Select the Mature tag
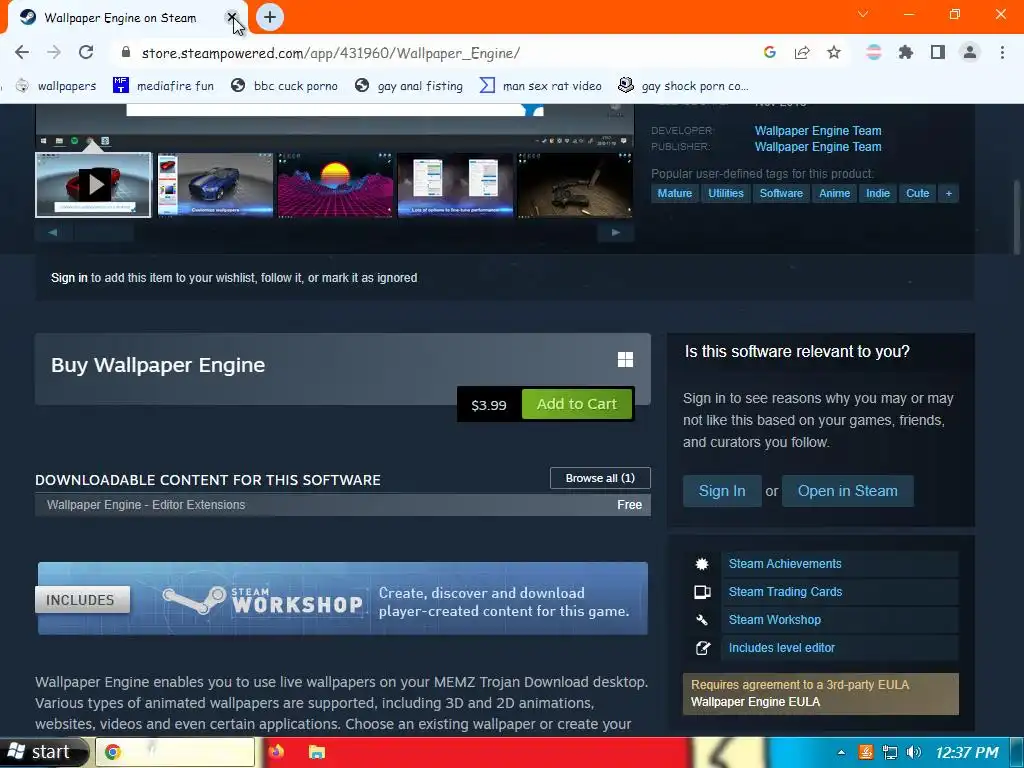 point(675,193)
